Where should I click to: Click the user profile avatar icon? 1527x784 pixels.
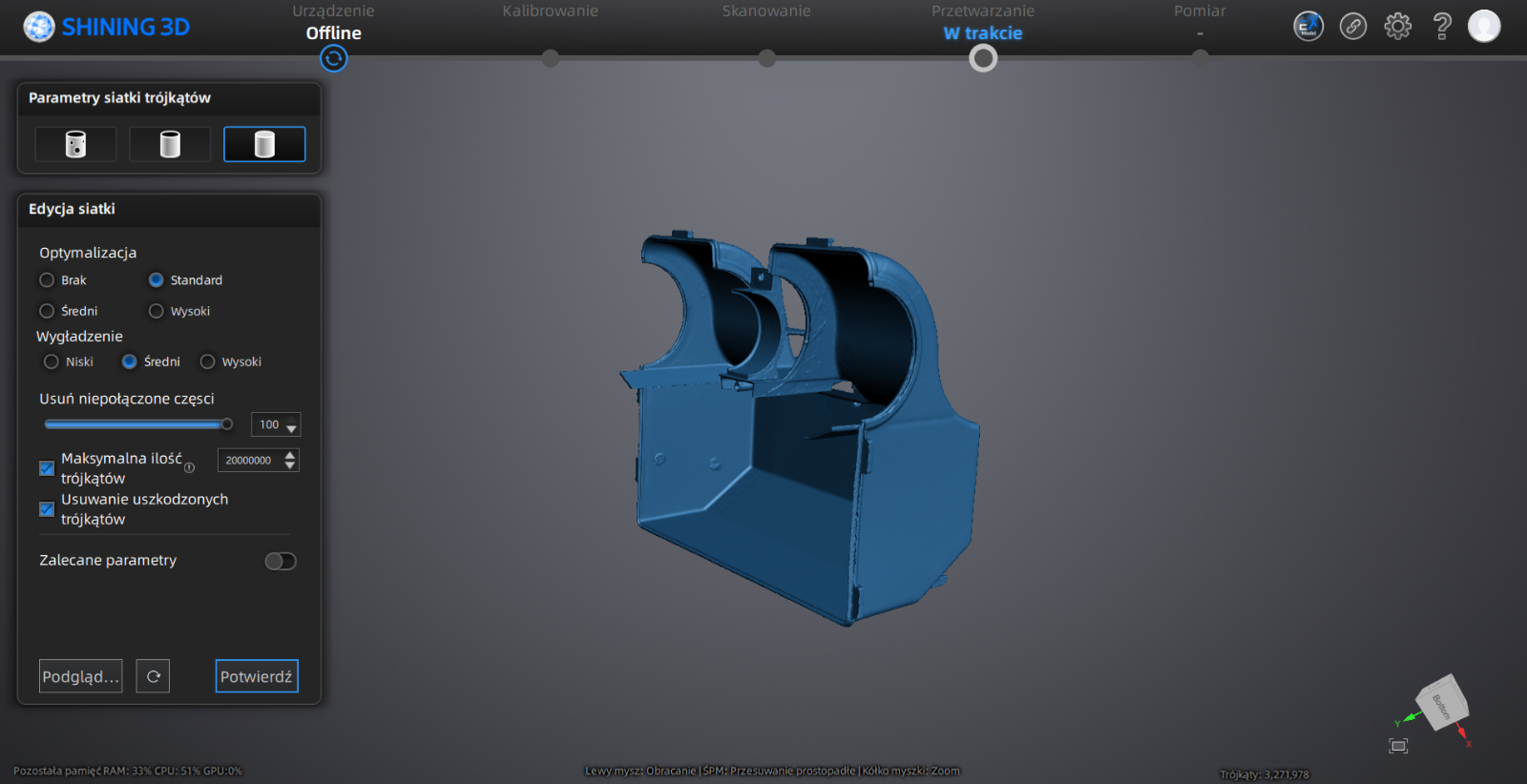pyautogui.click(x=1483, y=26)
